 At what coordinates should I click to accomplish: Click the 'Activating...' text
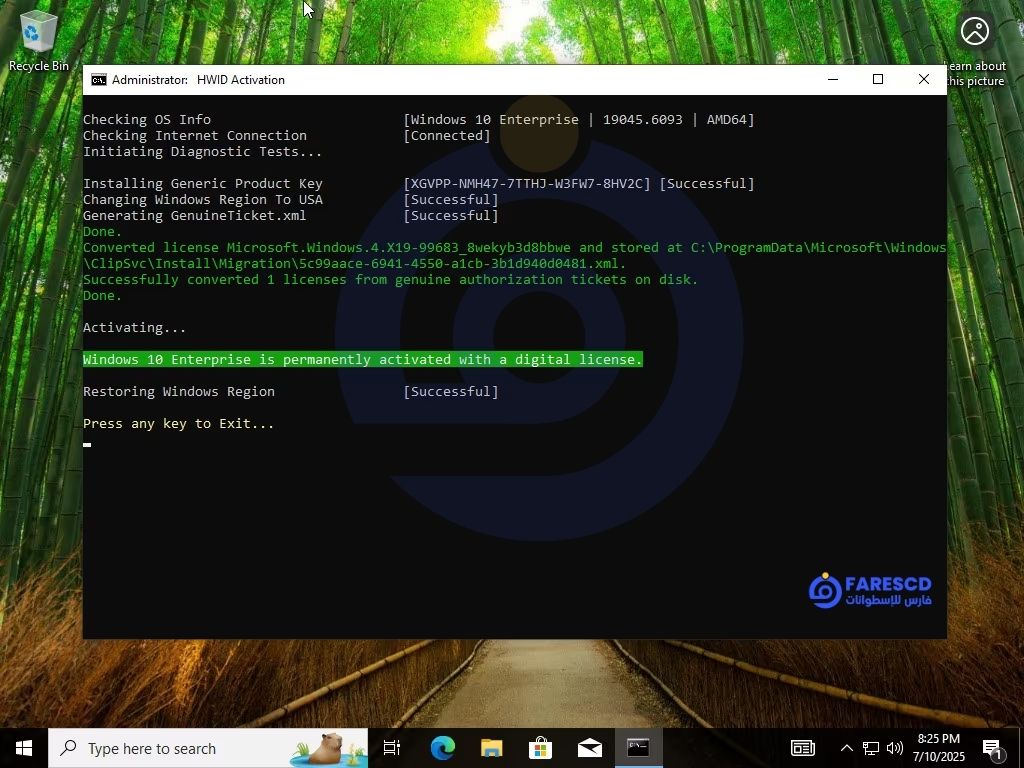point(135,328)
